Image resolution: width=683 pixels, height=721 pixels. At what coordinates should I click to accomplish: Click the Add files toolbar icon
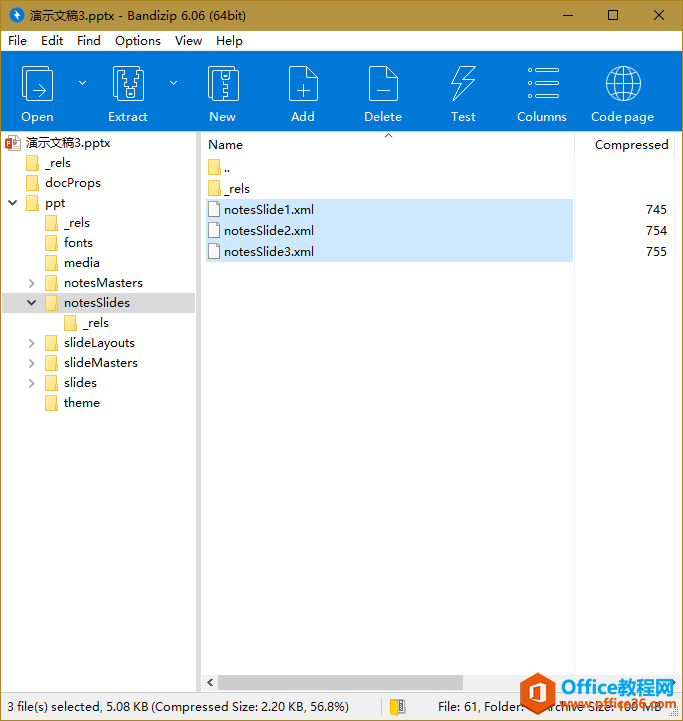(x=303, y=86)
